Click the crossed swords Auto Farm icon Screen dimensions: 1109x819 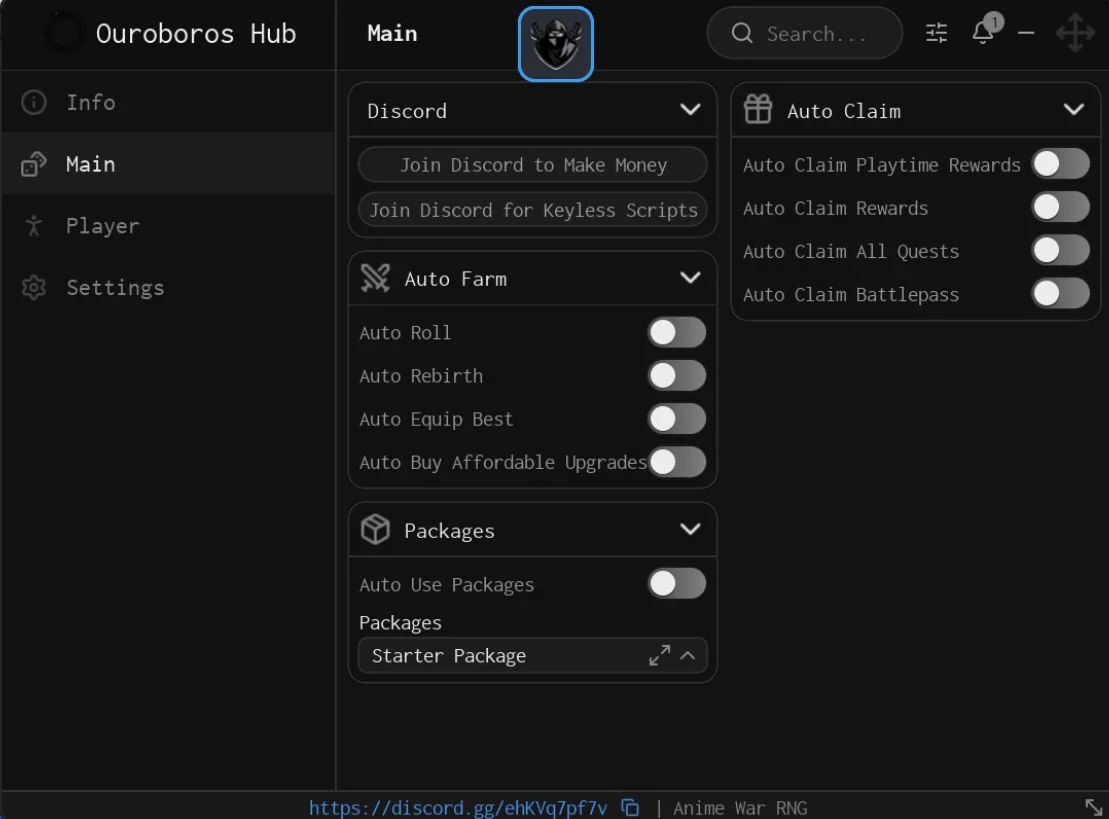point(375,278)
